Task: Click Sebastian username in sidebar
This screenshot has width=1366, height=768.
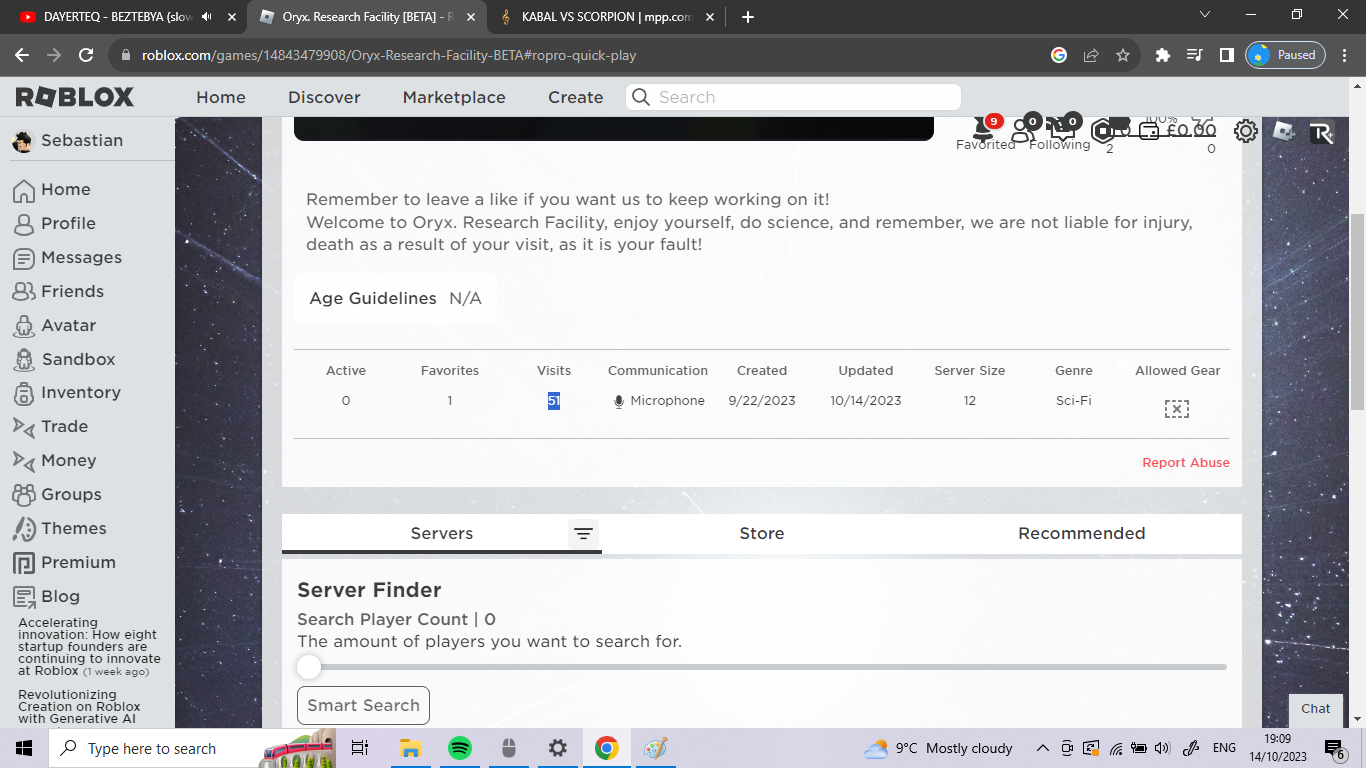Action: [x=82, y=141]
